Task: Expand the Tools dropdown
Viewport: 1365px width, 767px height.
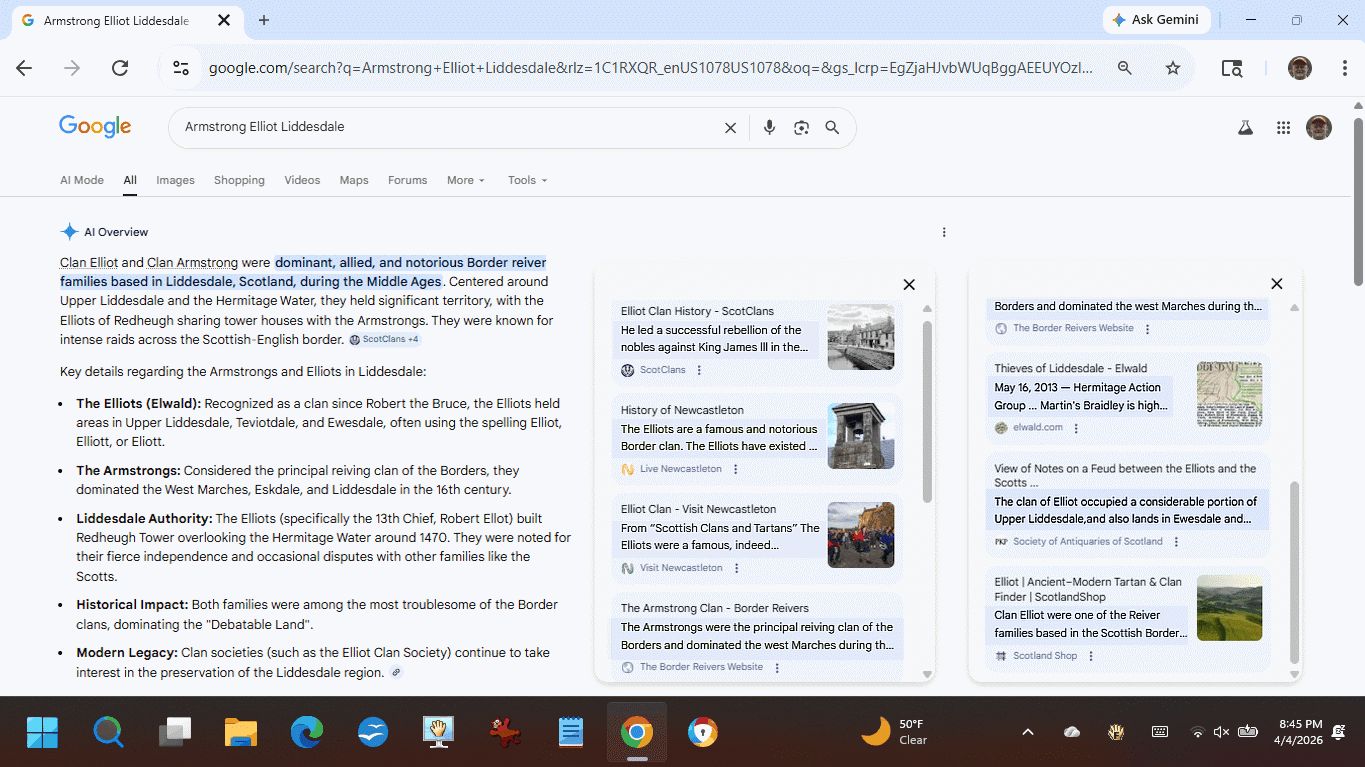Action: tap(527, 180)
